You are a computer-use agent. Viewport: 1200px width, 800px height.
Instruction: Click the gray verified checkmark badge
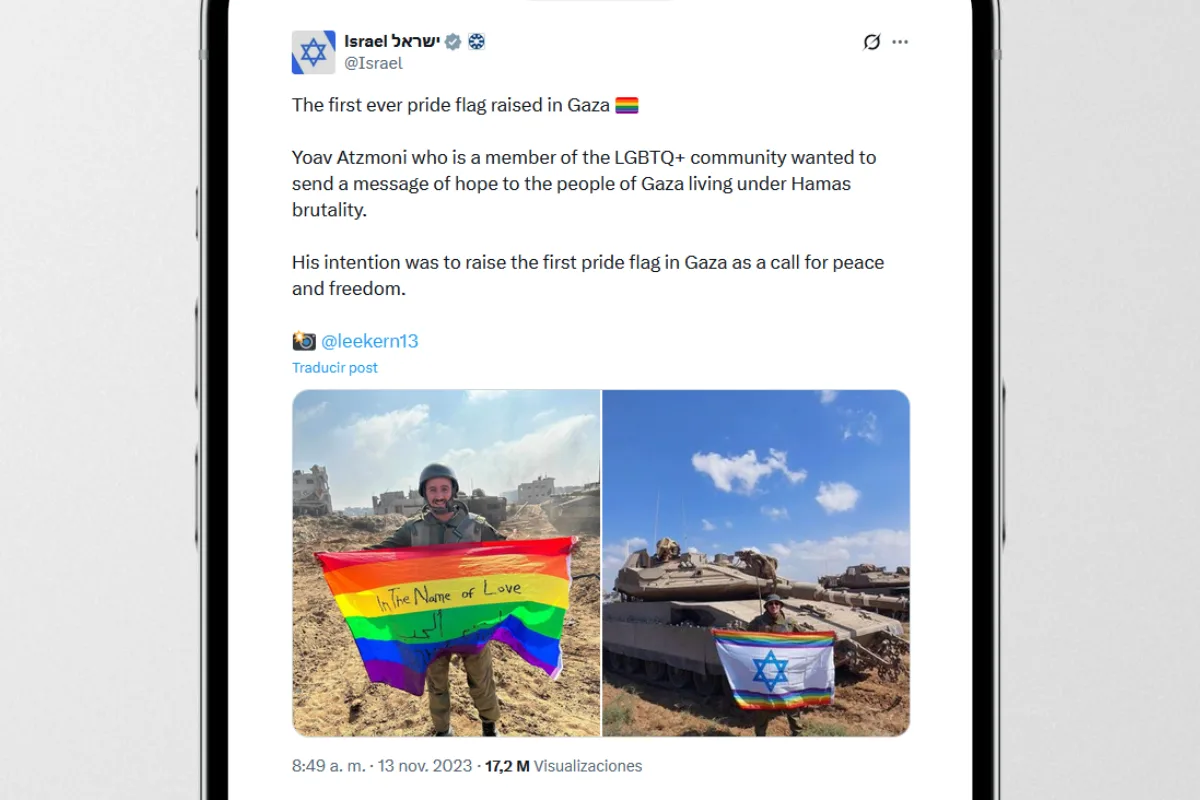pos(453,42)
